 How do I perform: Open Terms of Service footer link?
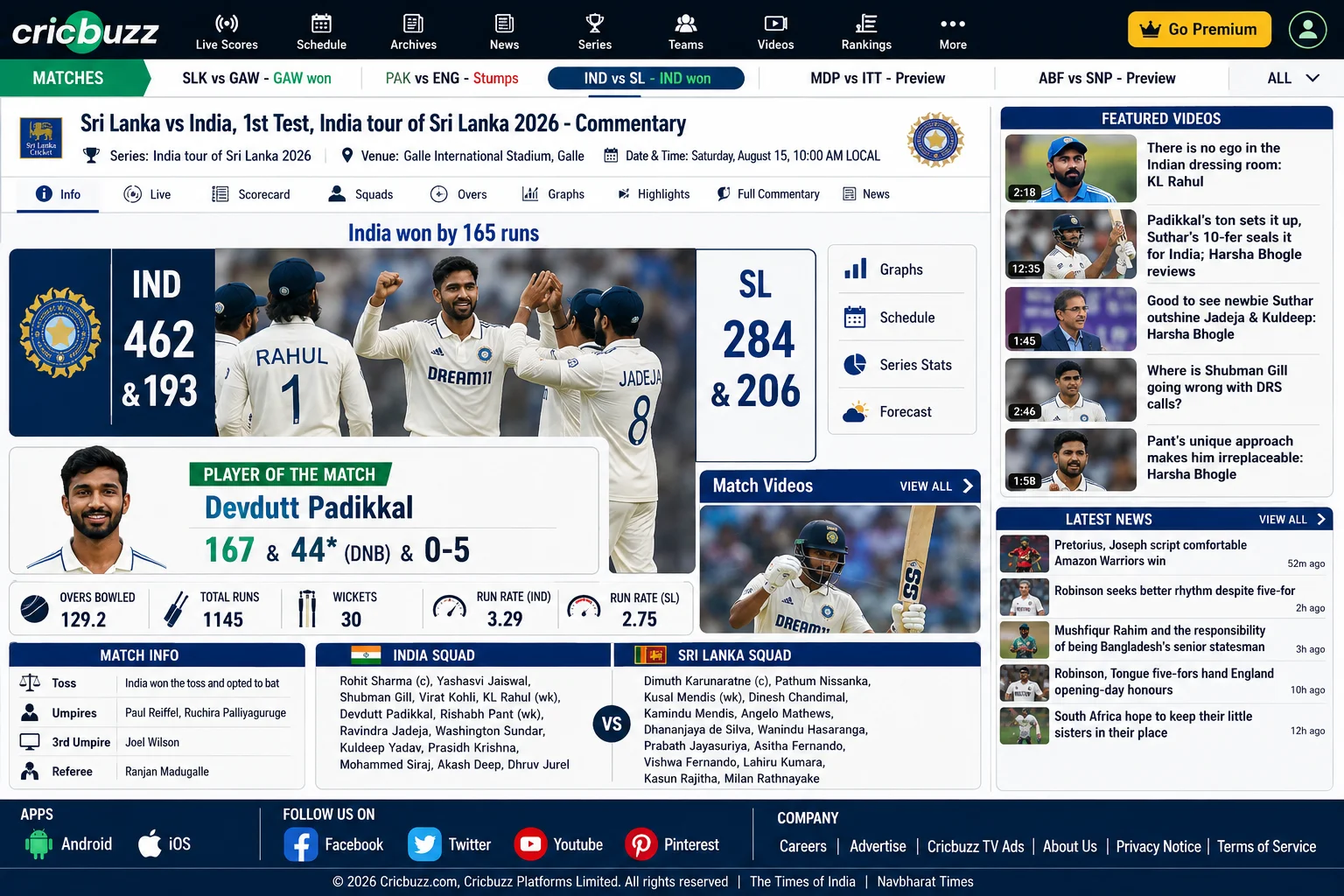pos(1266,846)
